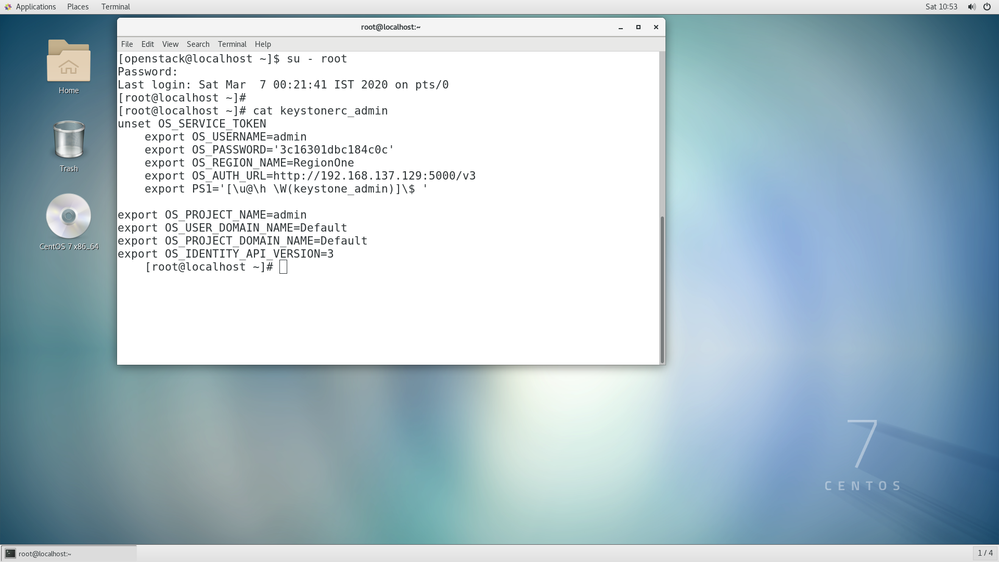Click the Applications menu foot icon
The image size is (999, 562).
tap(8, 7)
